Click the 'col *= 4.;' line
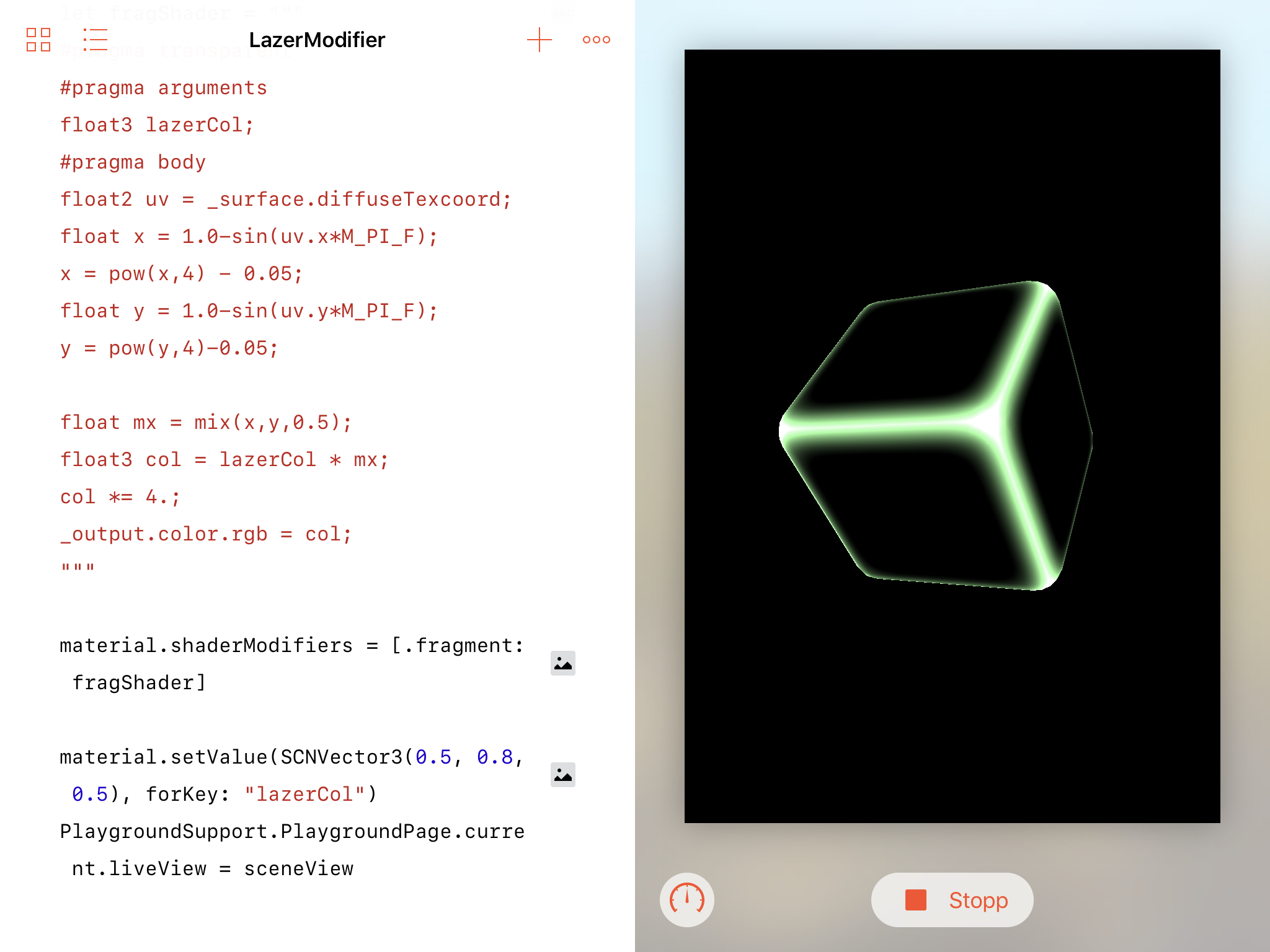 pyautogui.click(x=120, y=497)
